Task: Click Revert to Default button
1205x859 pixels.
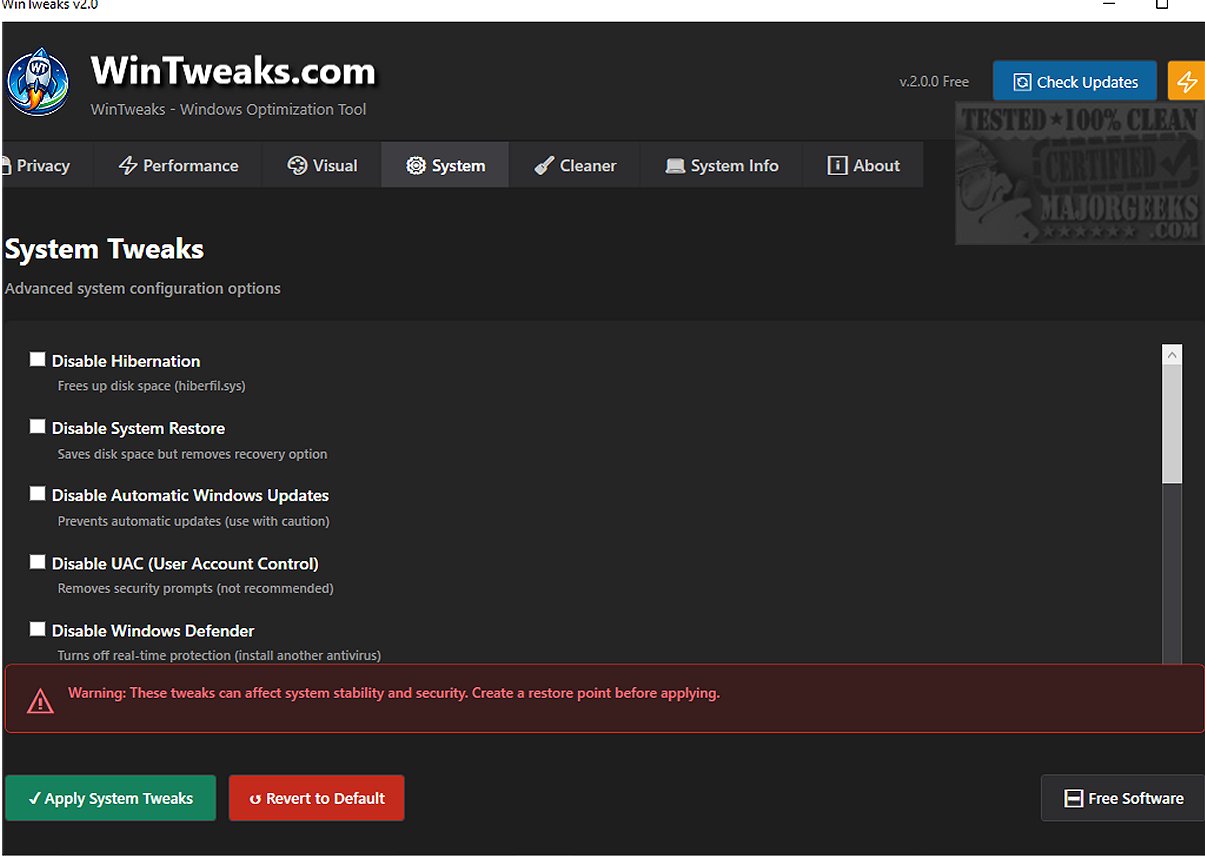Action: tap(317, 798)
